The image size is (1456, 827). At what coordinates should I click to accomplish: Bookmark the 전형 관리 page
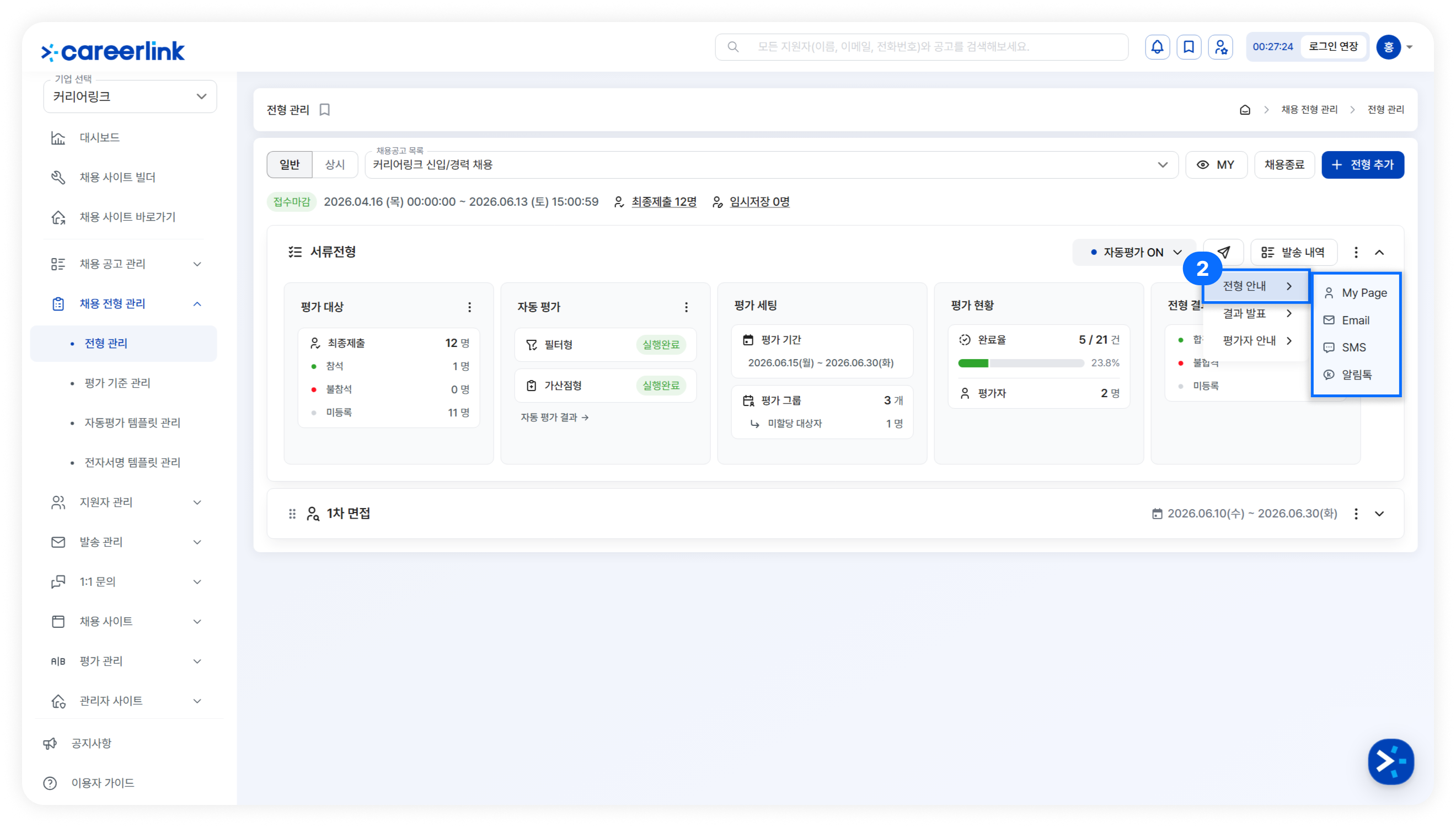pyautogui.click(x=325, y=110)
